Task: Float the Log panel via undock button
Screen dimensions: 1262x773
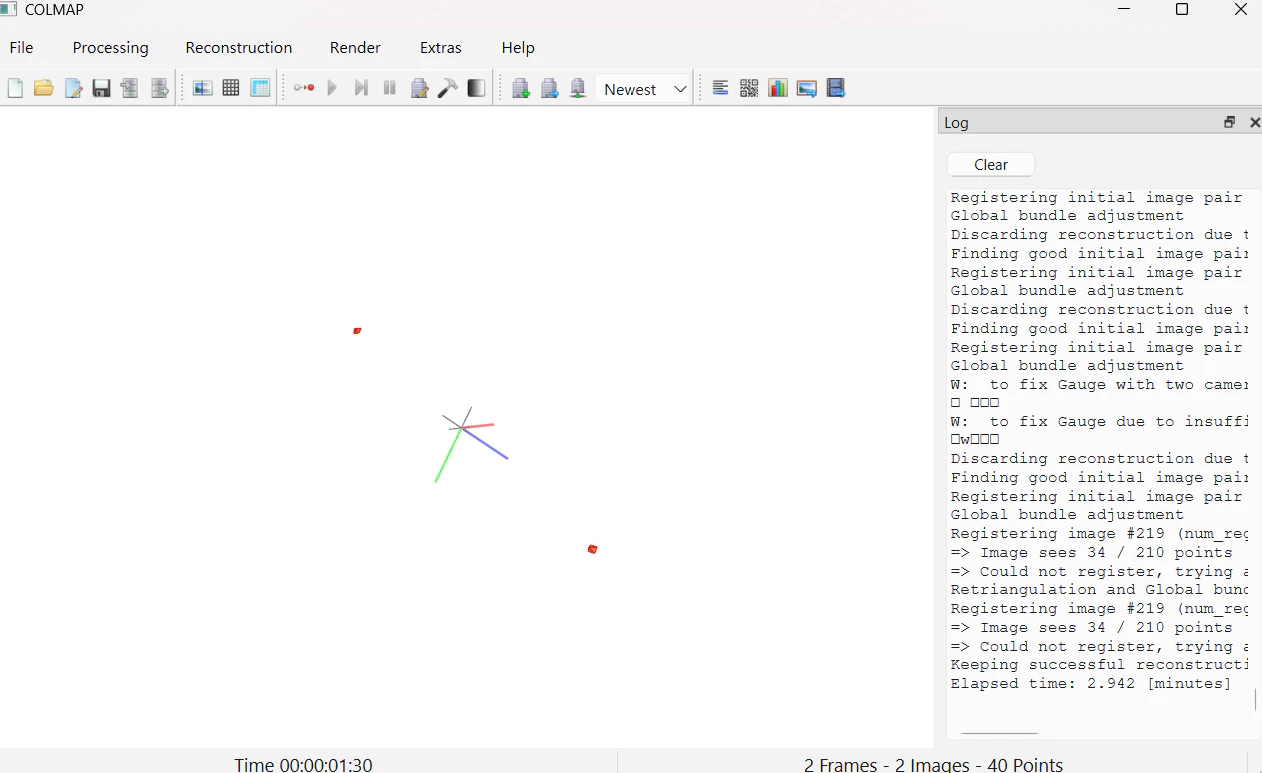Action: pos(1230,122)
